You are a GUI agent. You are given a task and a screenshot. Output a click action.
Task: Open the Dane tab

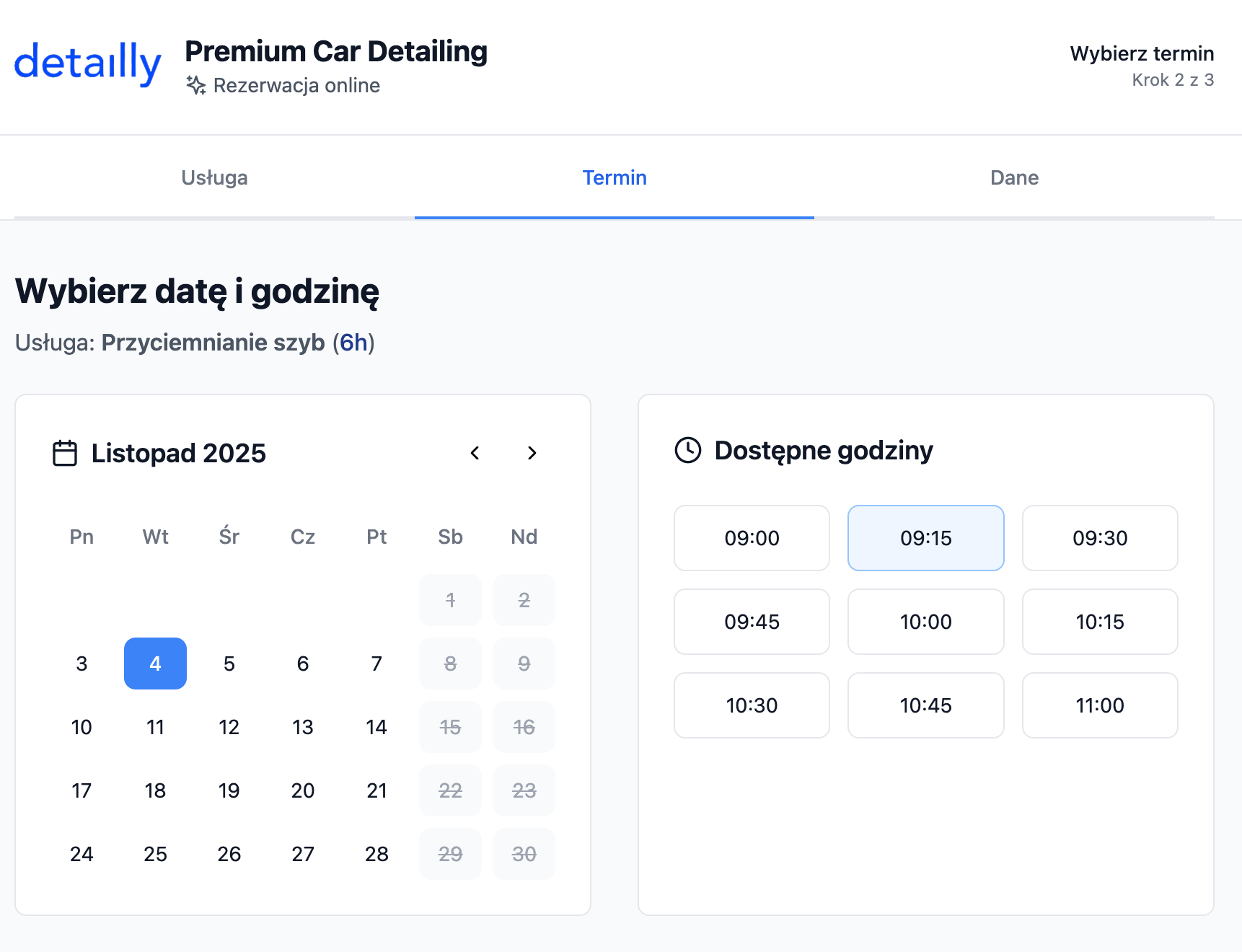[1014, 177]
